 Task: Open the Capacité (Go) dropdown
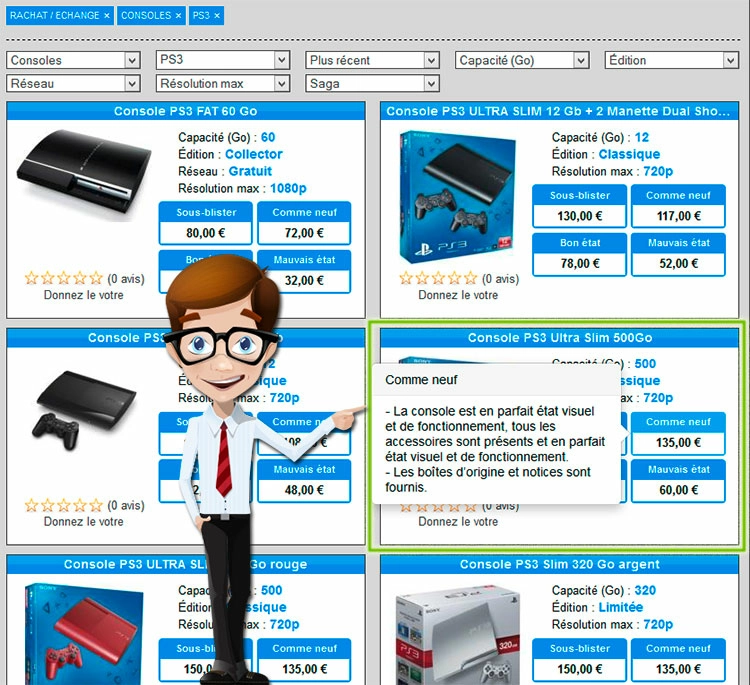pos(522,60)
